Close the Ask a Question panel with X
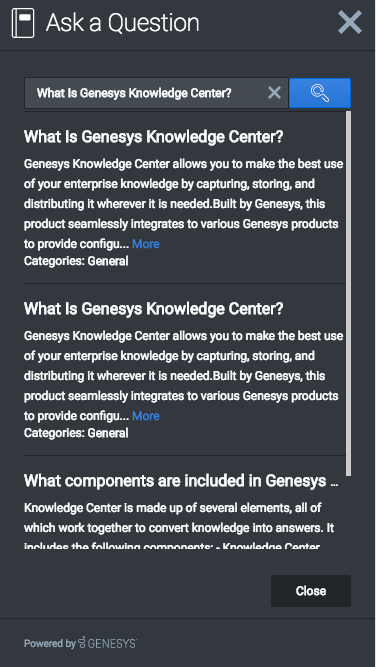Image resolution: width=376 pixels, height=667 pixels. coord(350,23)
